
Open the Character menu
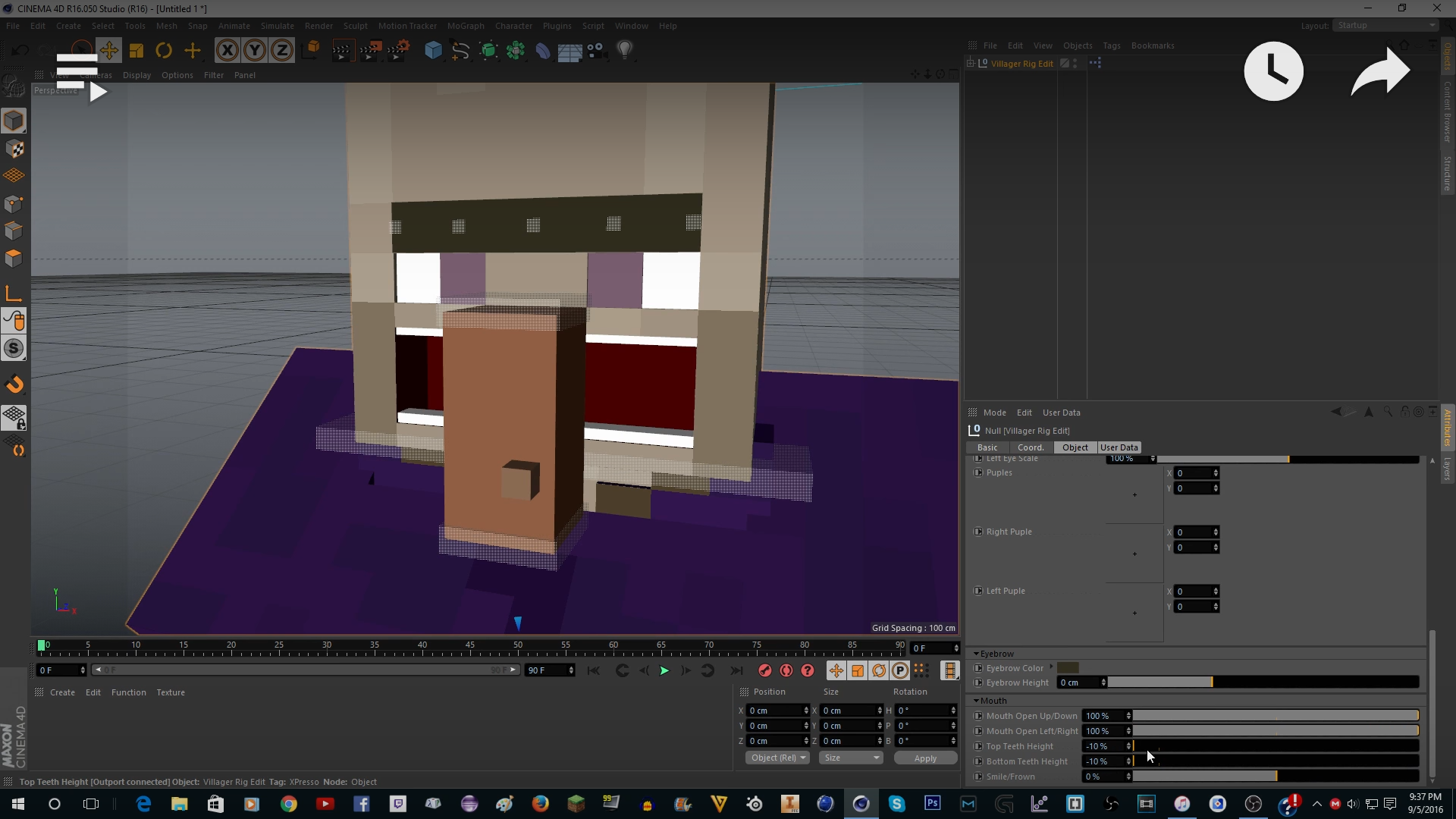click(513, 26)
